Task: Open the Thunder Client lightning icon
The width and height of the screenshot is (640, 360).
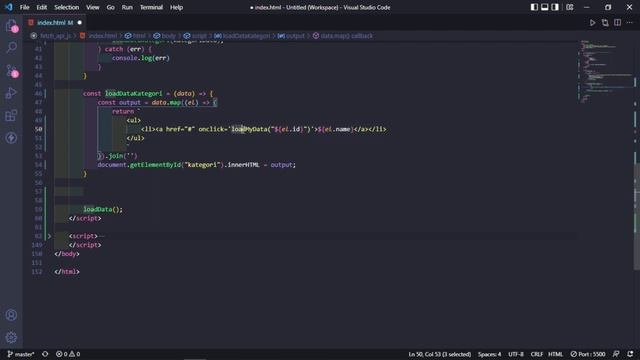Action: tap(11, 138)
